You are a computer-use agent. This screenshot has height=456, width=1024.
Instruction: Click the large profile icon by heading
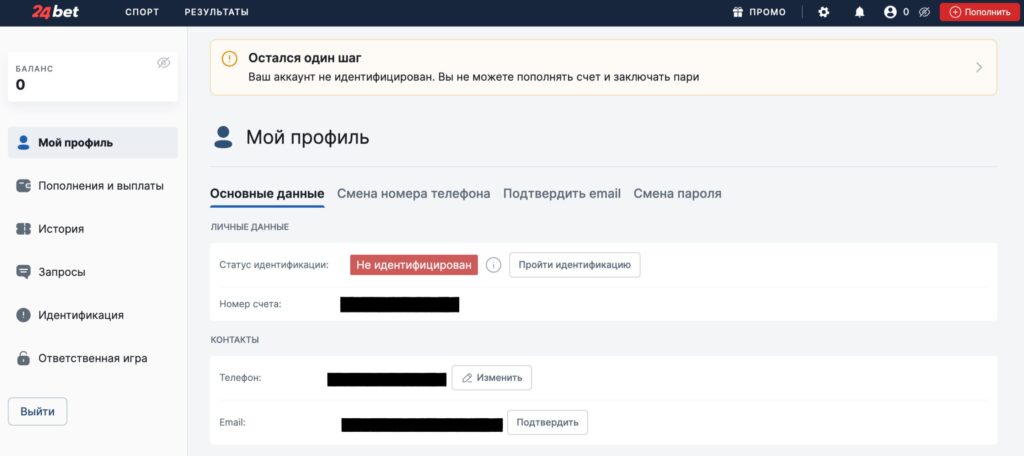(223, 137)
